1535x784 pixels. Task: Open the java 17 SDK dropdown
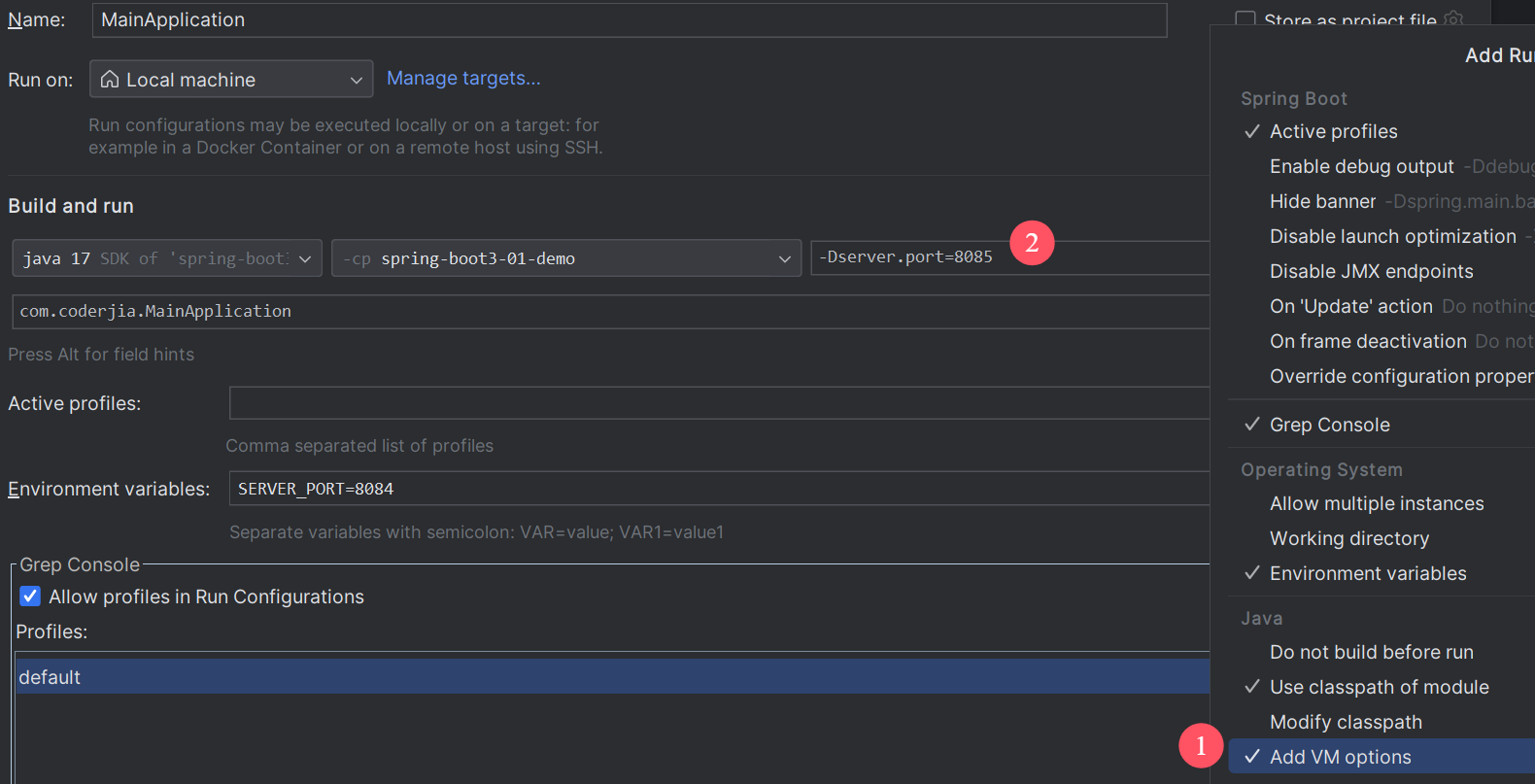pos(167,258)
